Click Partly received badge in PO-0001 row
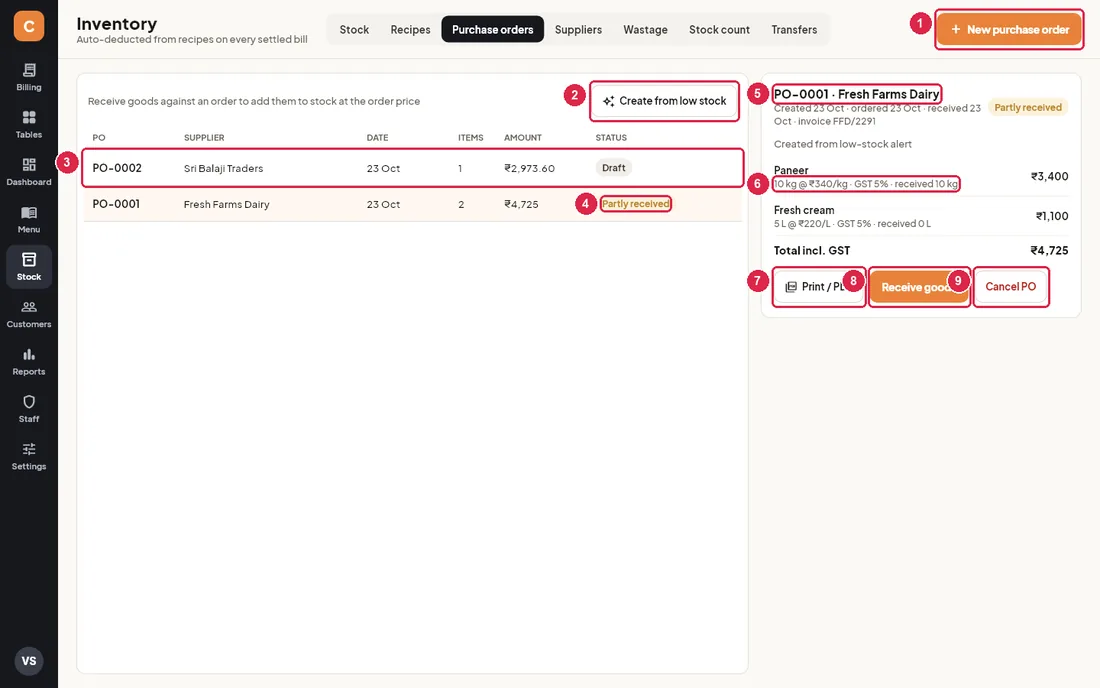 pyautogui.click(x=636, y=204)
